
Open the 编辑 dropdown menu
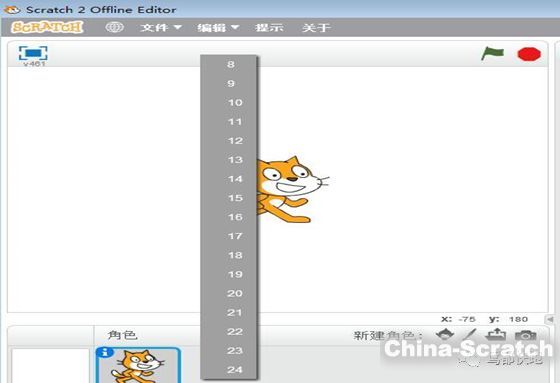218,28
